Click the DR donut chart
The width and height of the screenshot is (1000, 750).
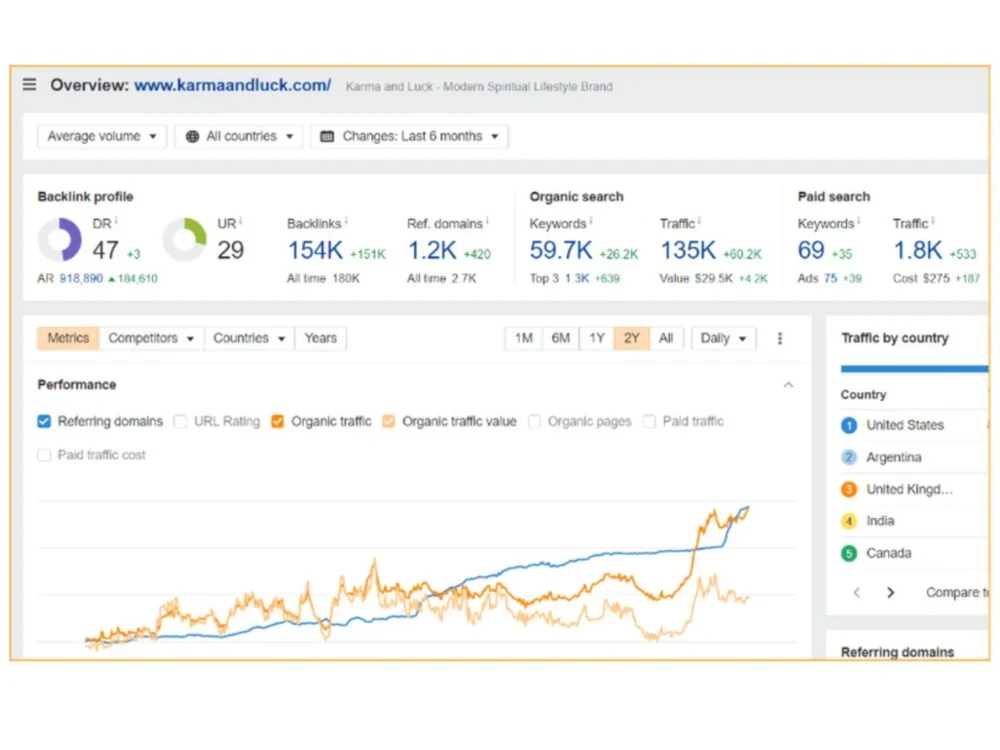click(60, 240)
